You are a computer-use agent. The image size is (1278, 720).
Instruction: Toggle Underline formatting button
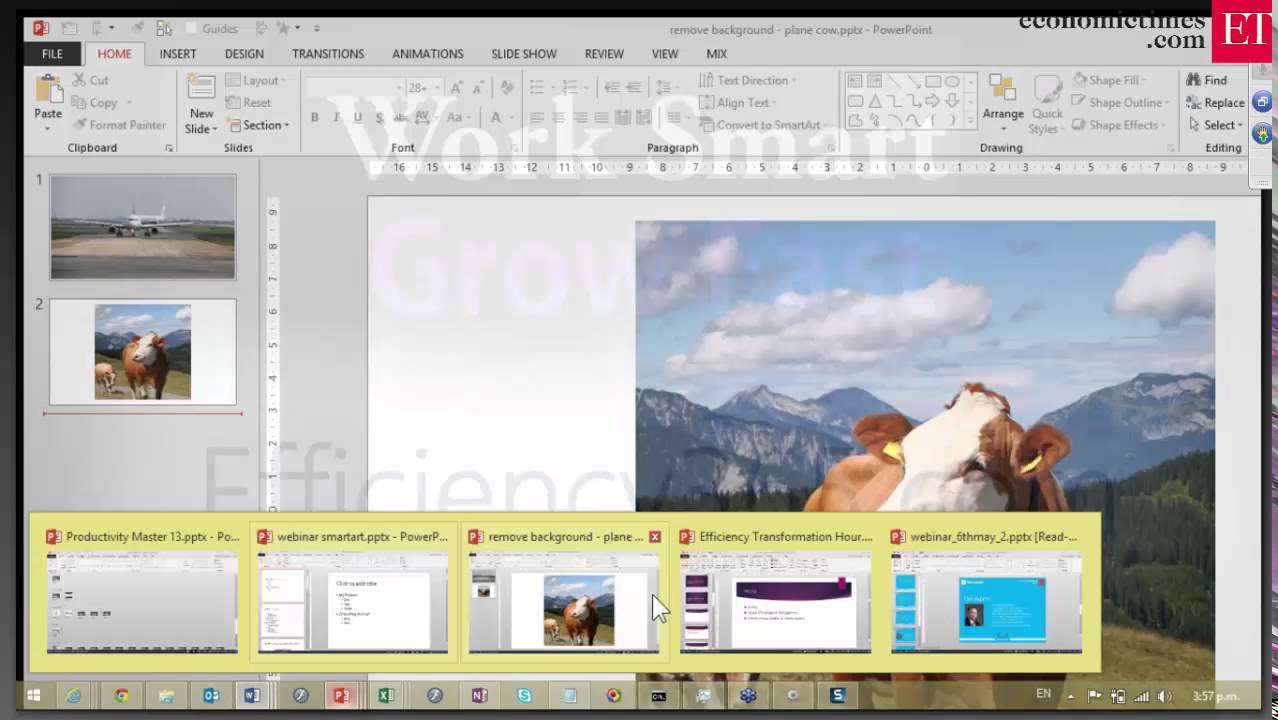[x=358, y=118]
